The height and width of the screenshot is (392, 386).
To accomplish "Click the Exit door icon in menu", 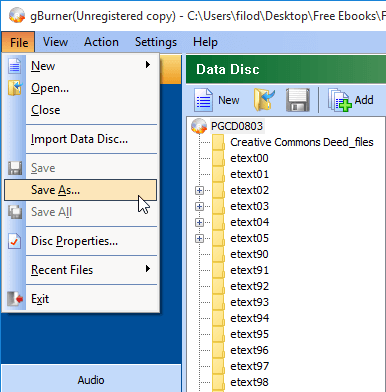I will (x=15, y=299).
